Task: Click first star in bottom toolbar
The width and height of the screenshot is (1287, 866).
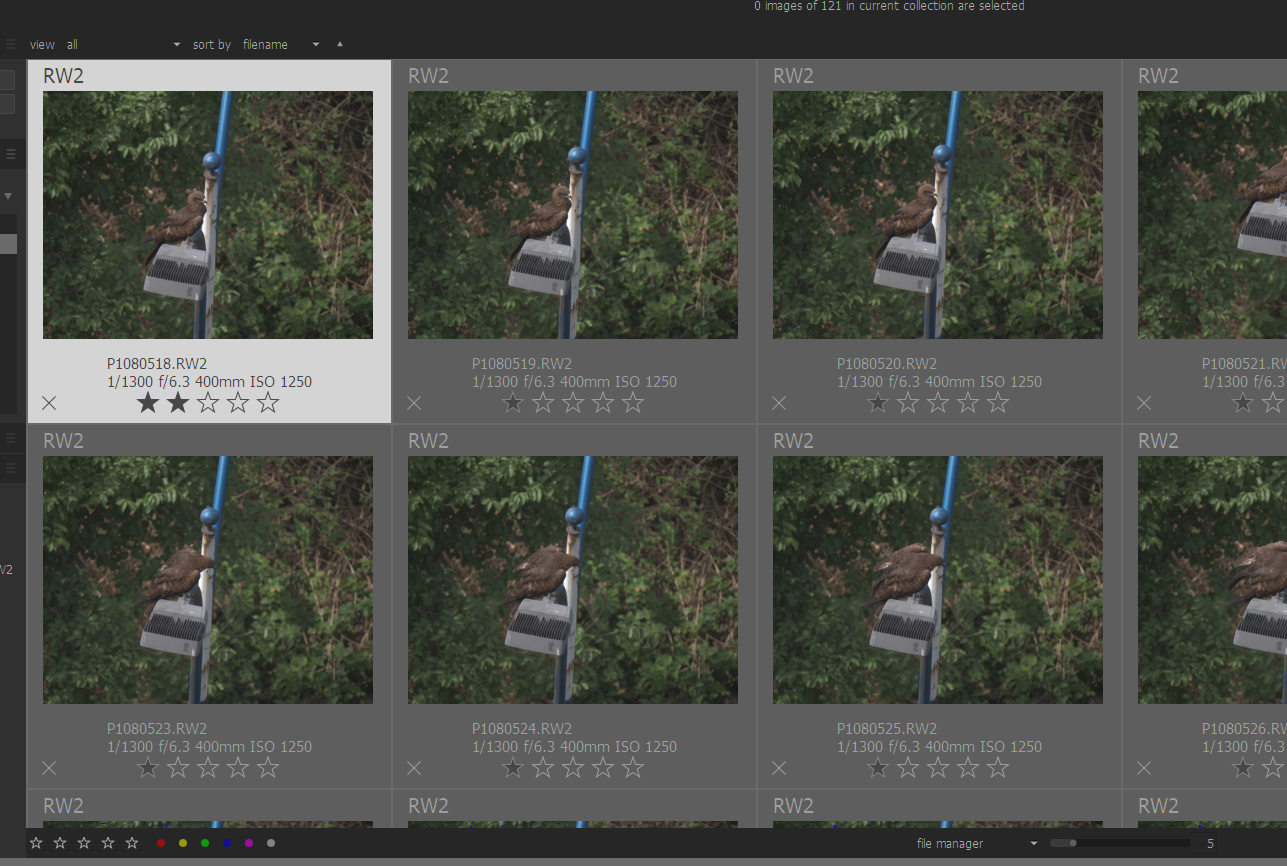Action: [x=36, y=843]
